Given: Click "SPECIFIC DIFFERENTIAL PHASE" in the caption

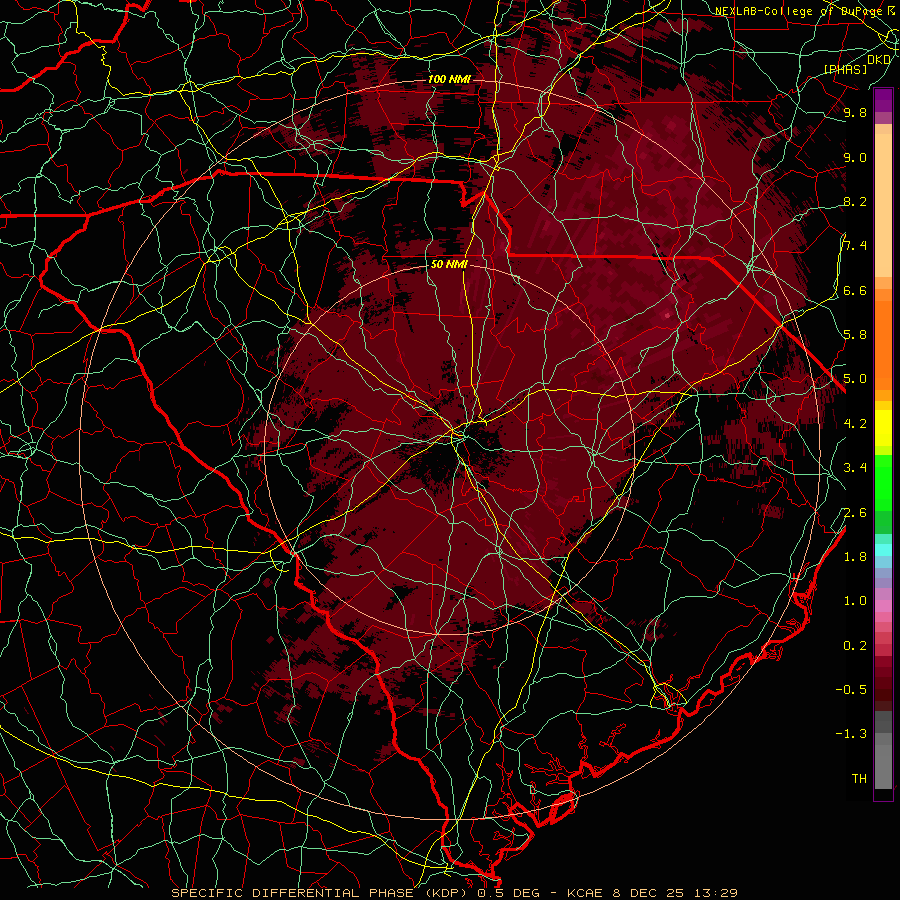Looking at the screenshot, I should point(295,893).
